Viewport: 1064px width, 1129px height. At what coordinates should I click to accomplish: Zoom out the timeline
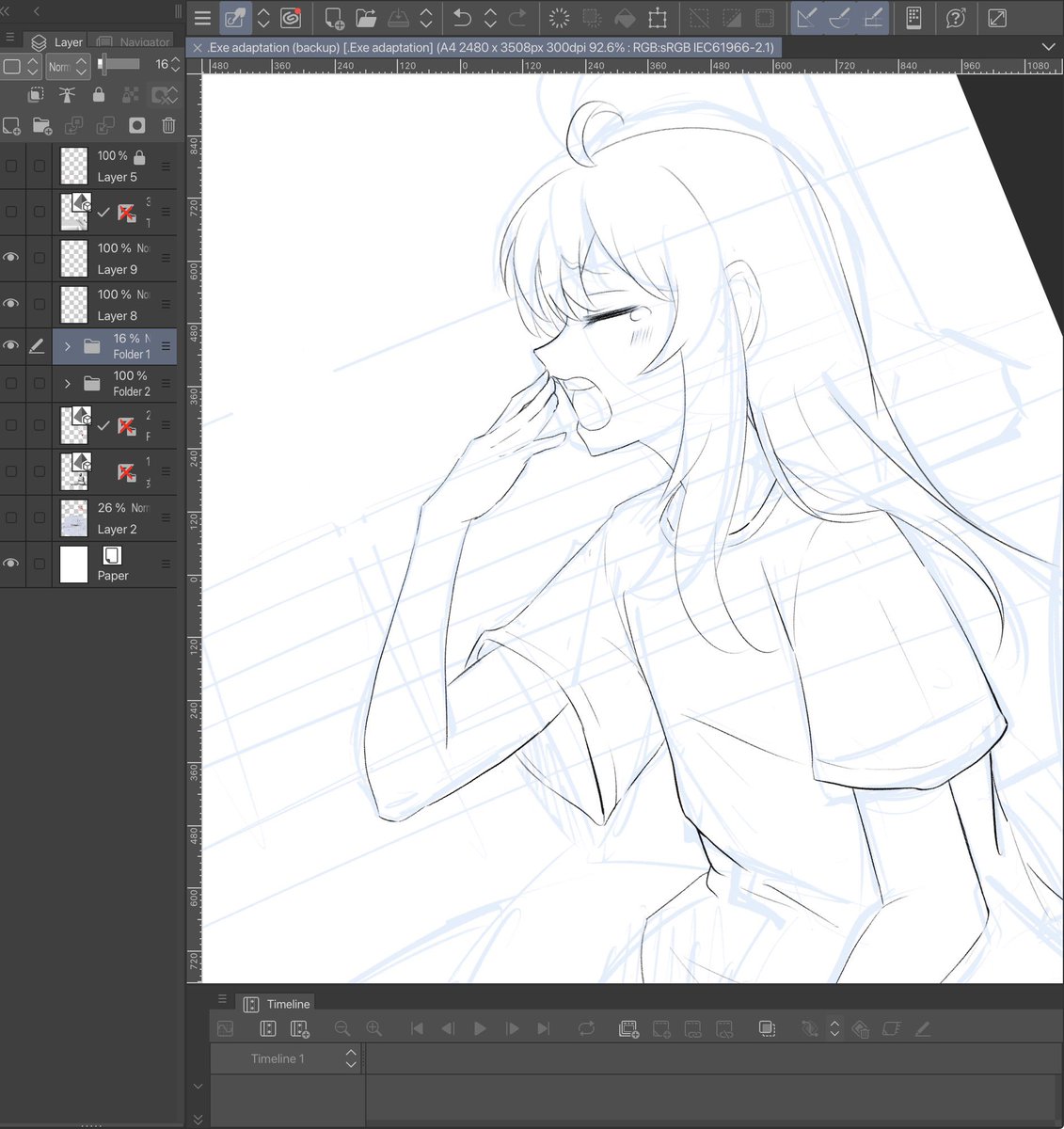pos(342,1029)
